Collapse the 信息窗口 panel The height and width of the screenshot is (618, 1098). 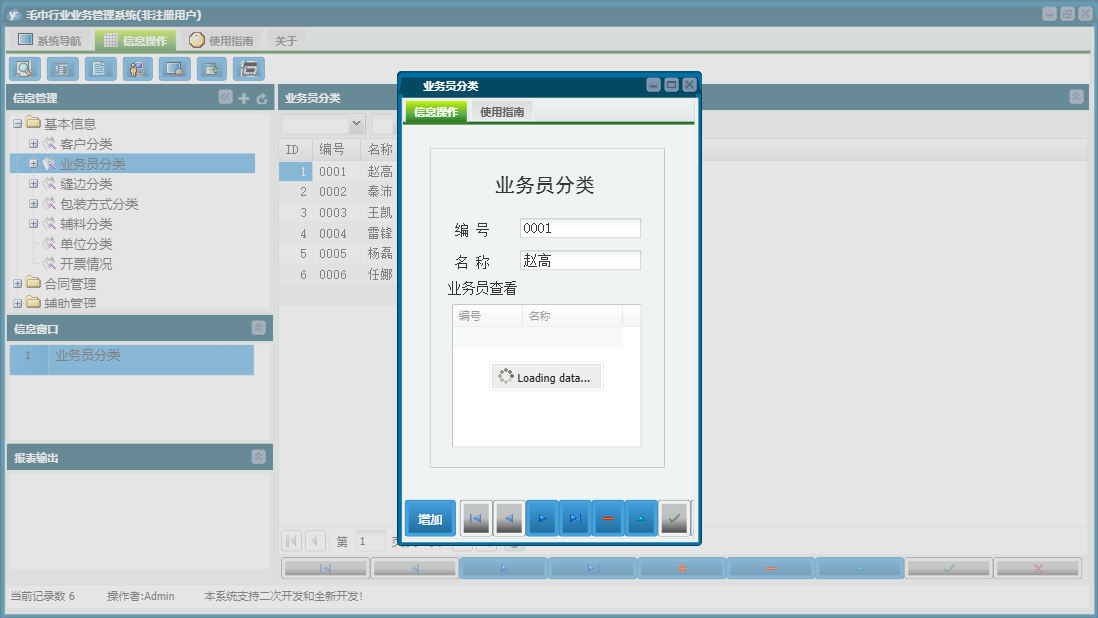[x=258, y=328]
